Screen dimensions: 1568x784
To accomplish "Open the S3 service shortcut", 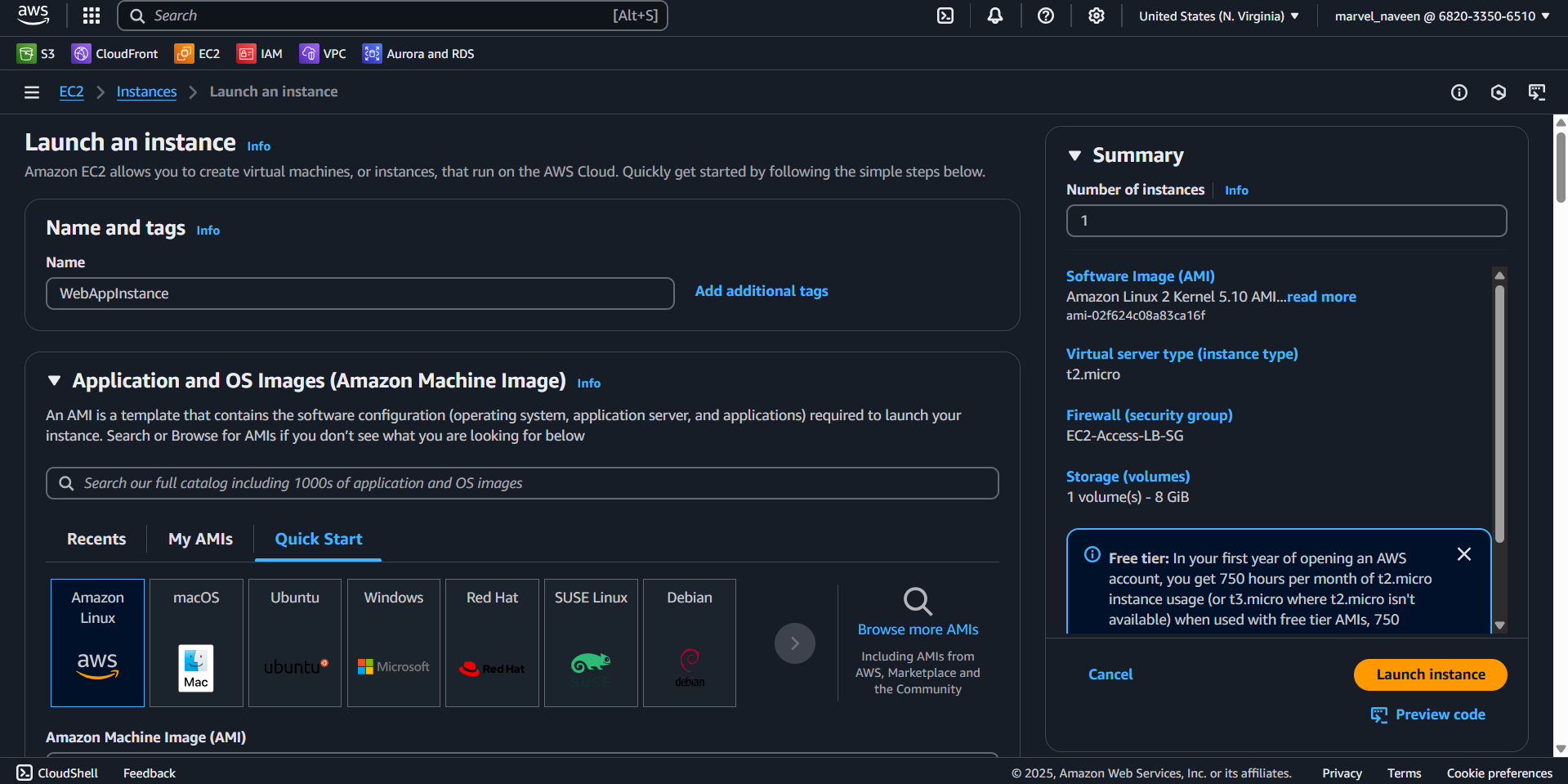I will 36,54.
